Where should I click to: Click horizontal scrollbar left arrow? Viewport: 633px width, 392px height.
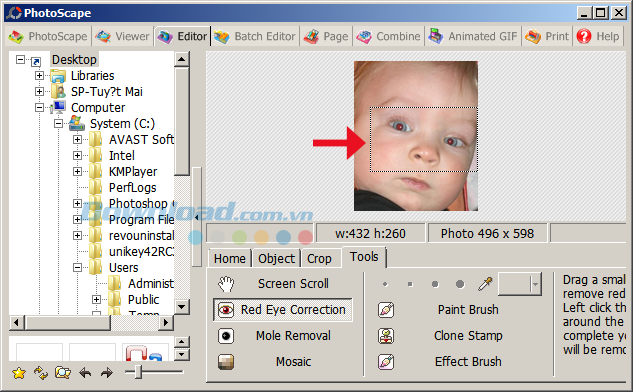16,323
